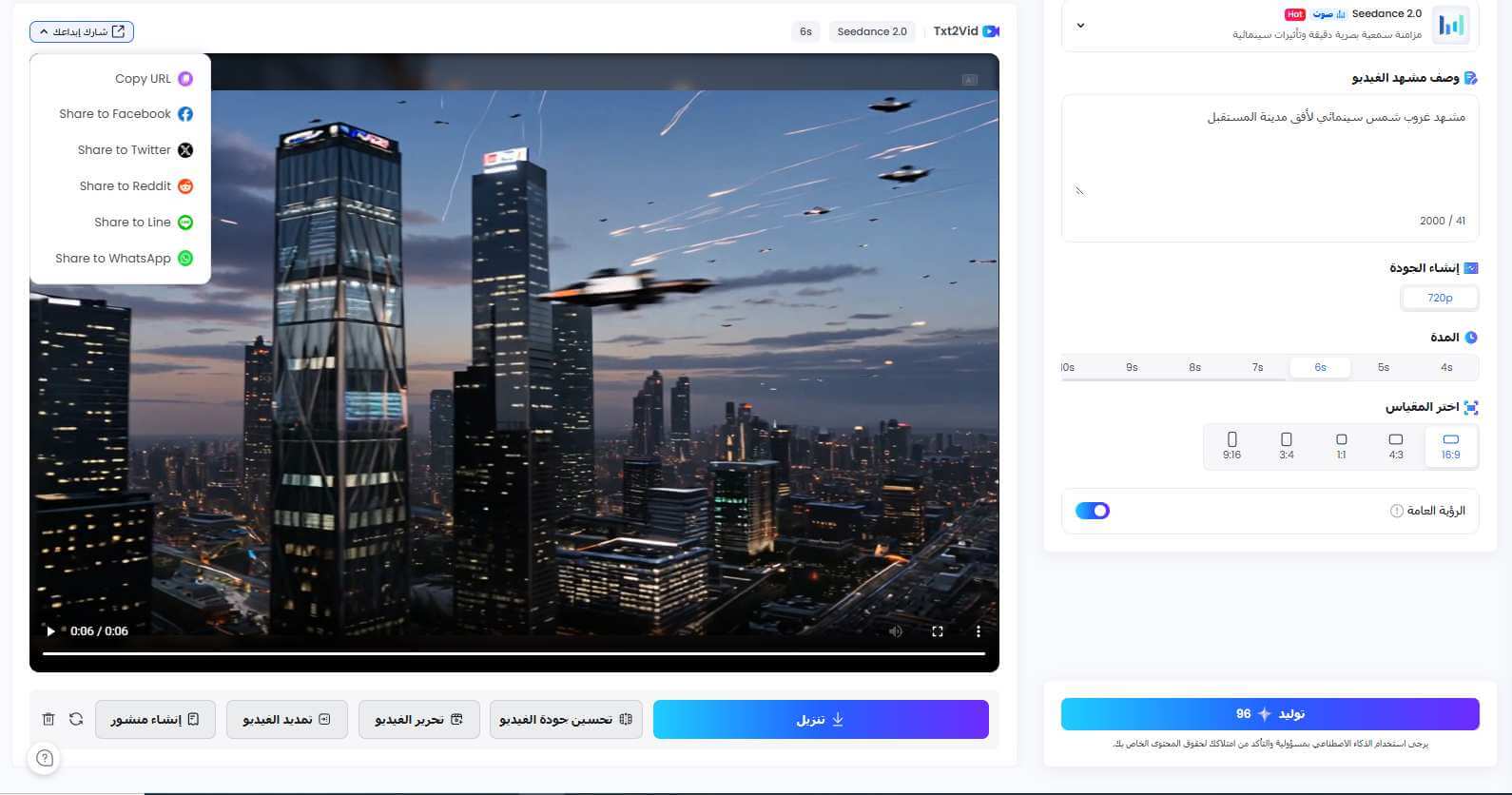Select the 3:4 aspect ratio

click(x=1287, y=446)
